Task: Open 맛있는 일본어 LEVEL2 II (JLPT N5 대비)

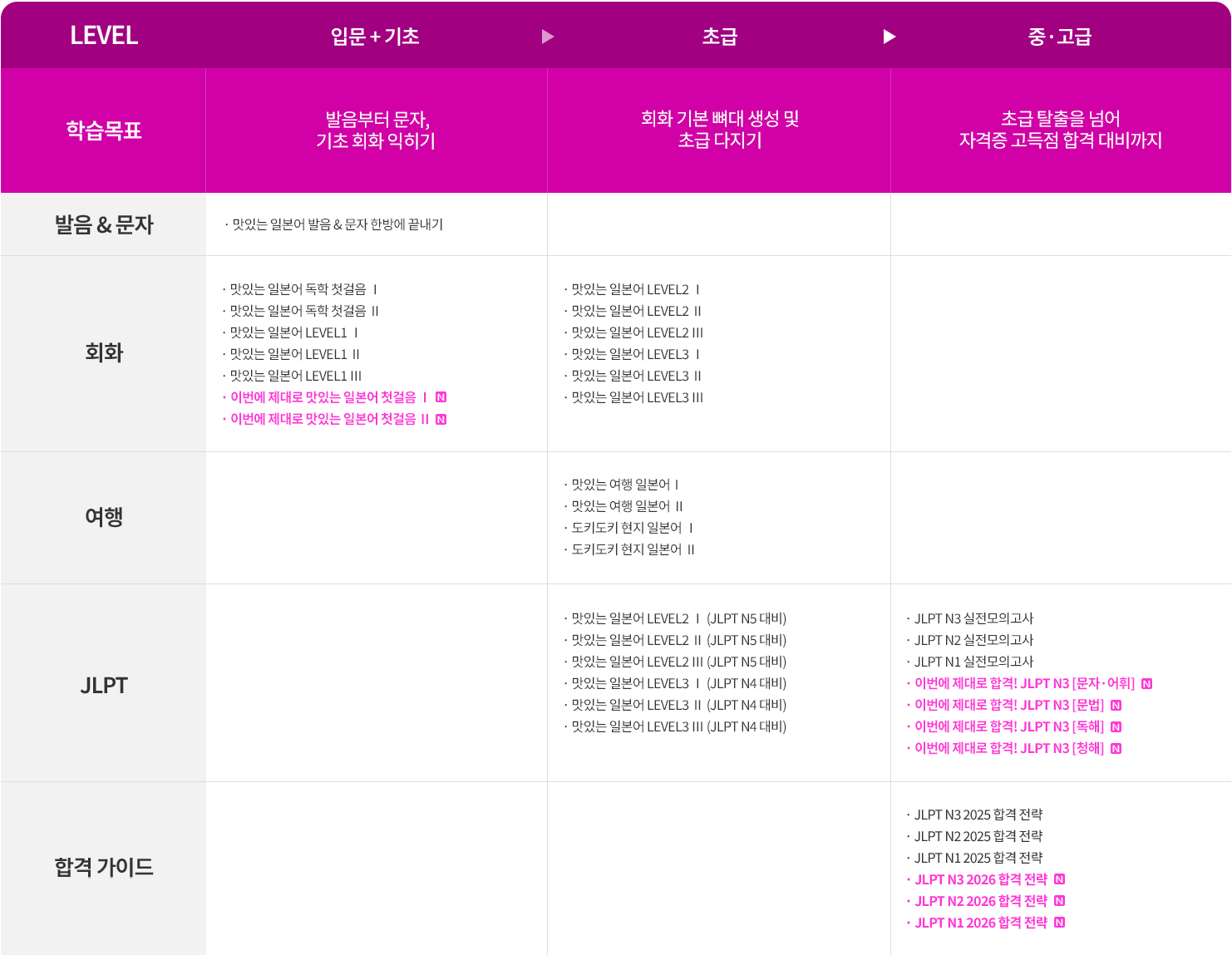Action: [676, 640]
